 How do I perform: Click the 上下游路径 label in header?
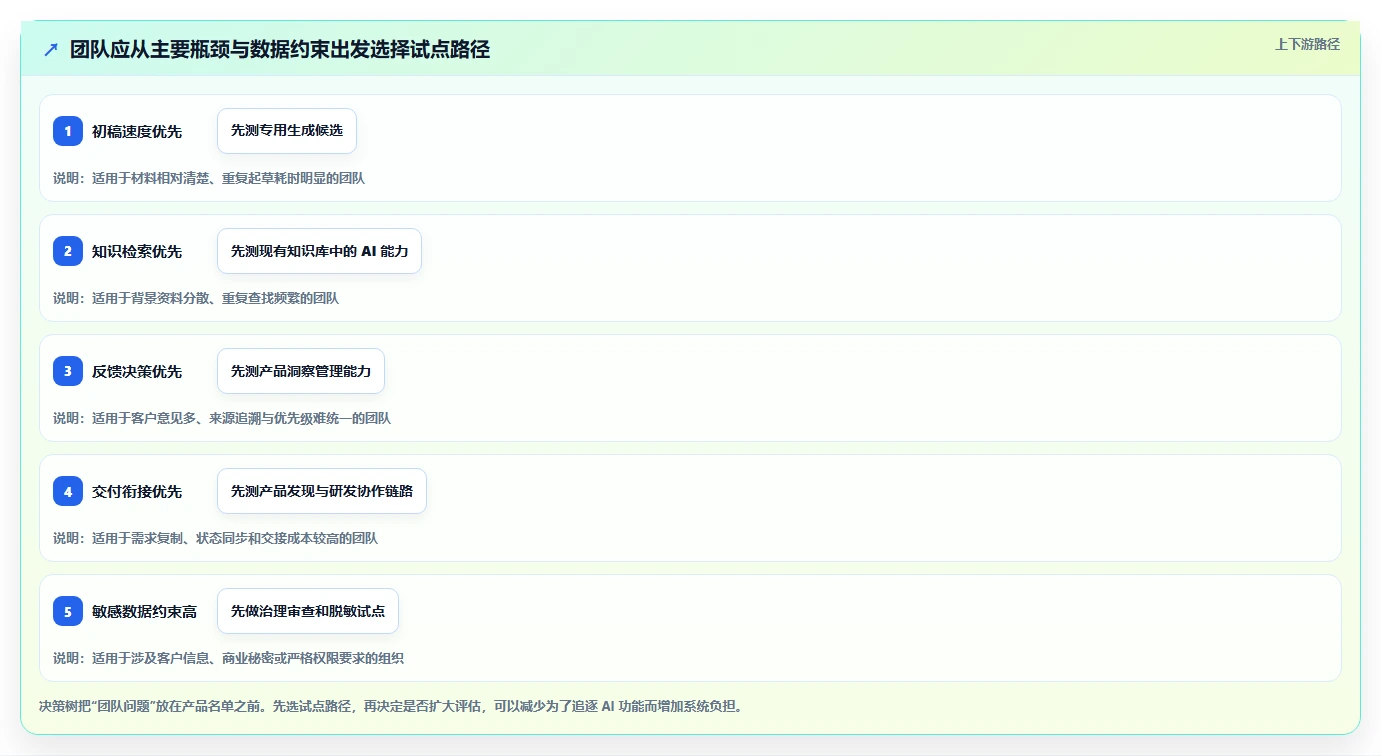pyautogui.click(x=1307, y=44)
